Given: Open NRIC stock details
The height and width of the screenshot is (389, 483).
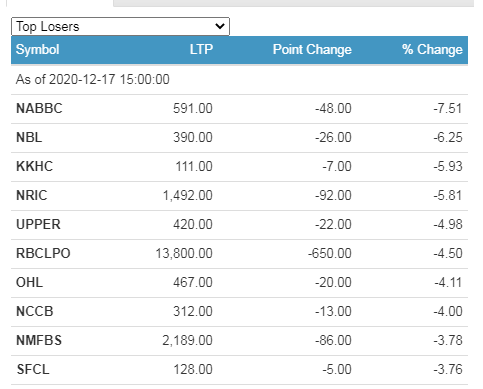Looking at the screenshot, I should pyautogui.click(x=32, y=195).
